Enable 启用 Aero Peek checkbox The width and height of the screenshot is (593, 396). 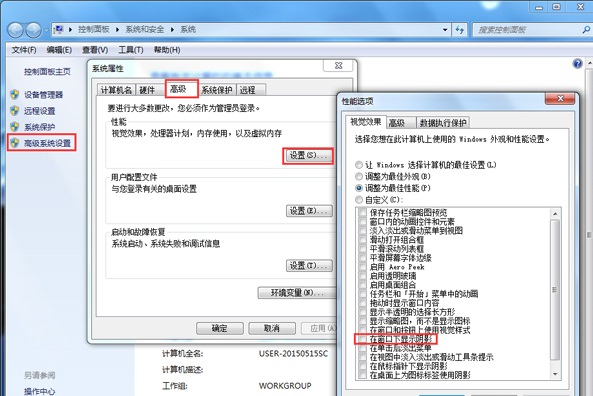(x=362, y=267)
